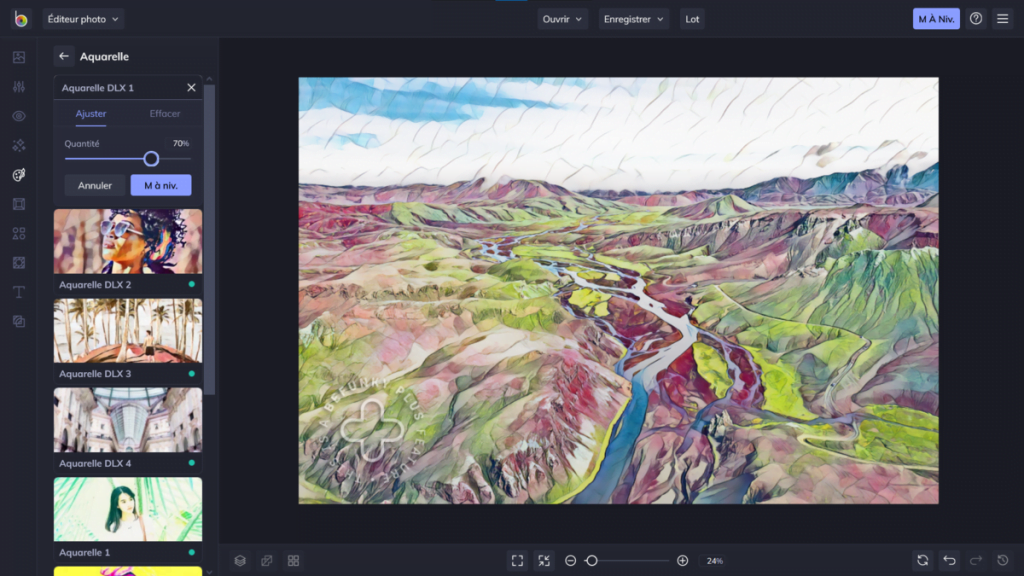Open the Artsy effects palette icon
This screenshot has width=1024, height=576.
tap(19, 175)
